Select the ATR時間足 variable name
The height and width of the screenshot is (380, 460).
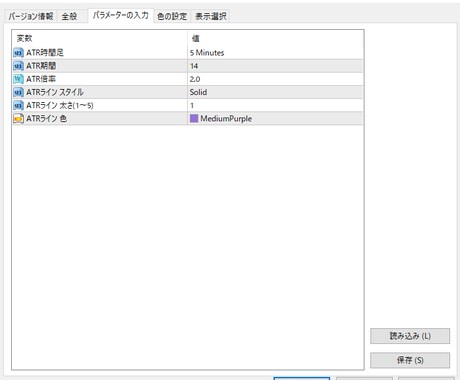45,53
